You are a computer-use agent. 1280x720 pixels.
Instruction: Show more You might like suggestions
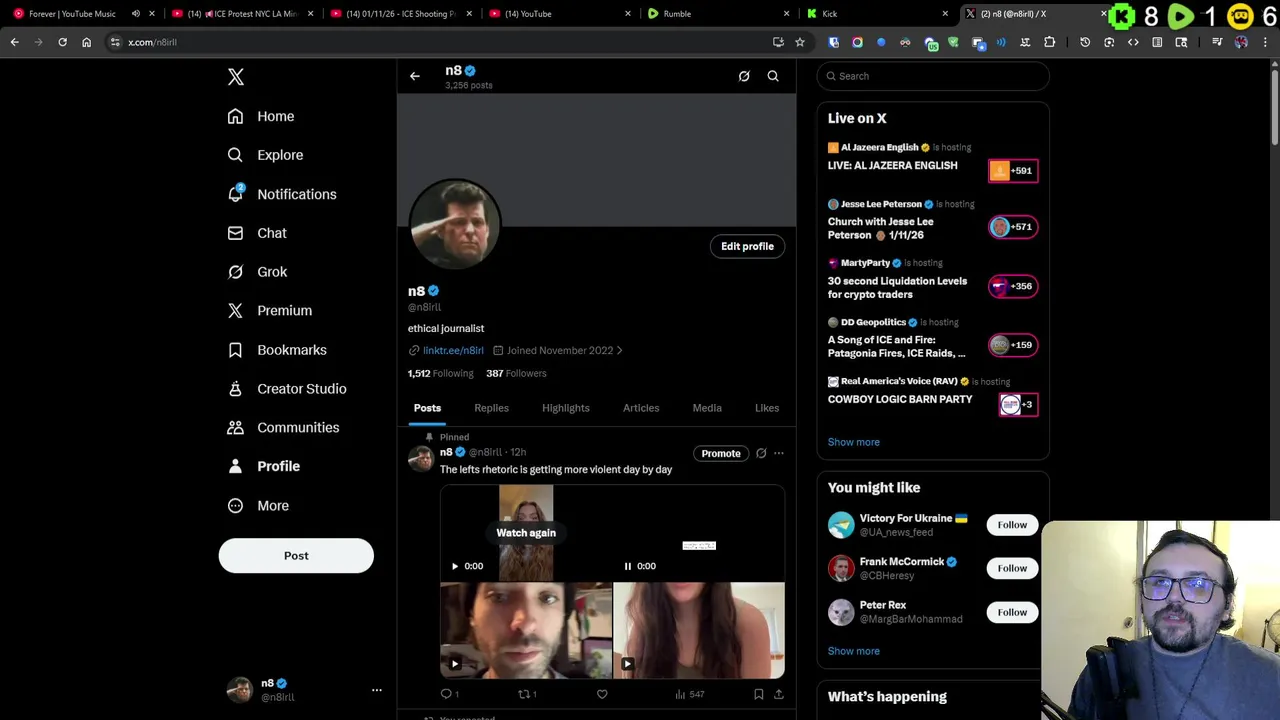click(854, 651)
